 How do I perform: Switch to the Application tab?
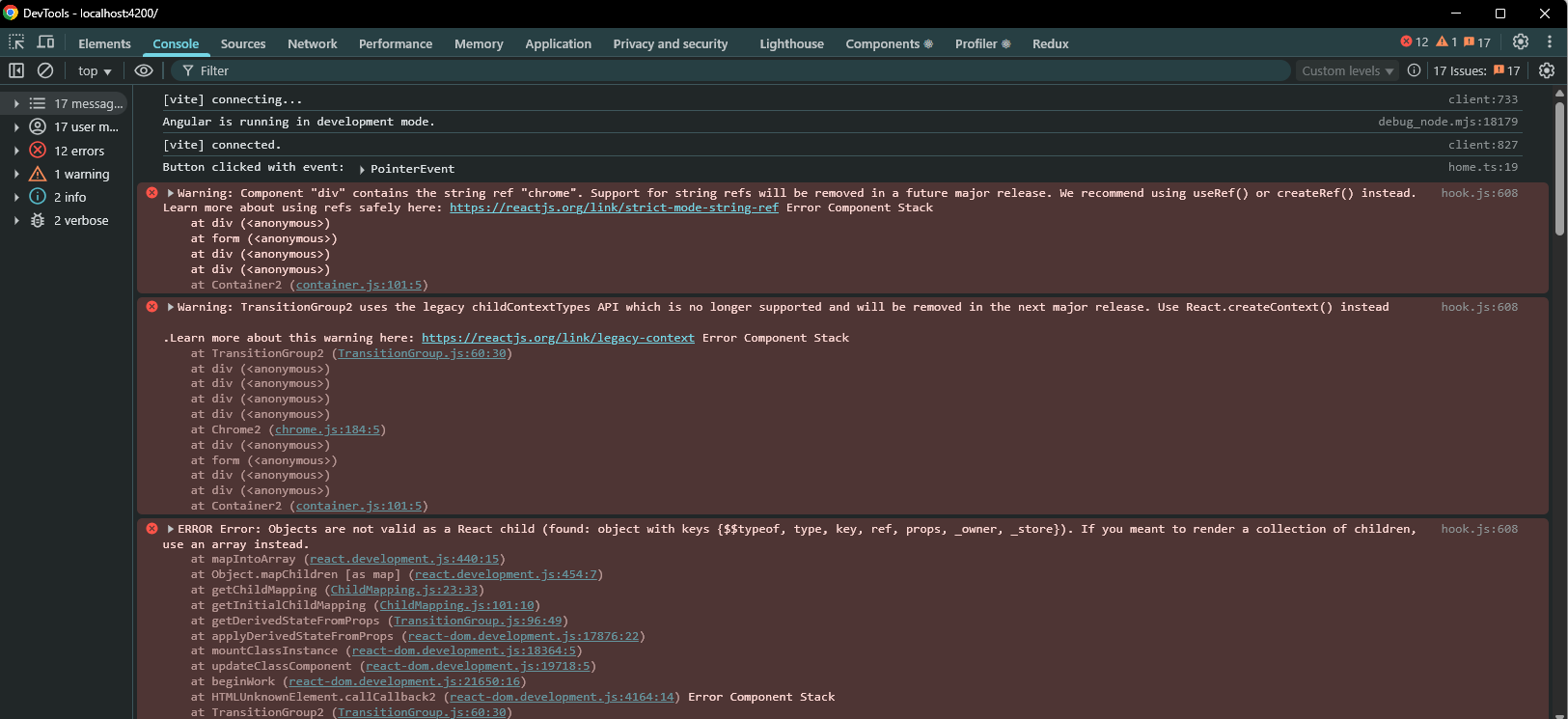click(558, 43)
